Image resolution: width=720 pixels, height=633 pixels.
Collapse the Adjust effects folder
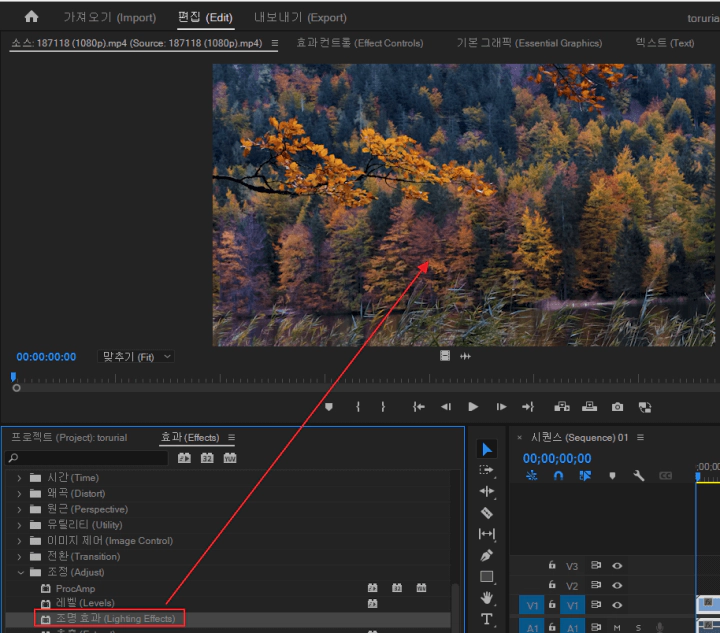pyautogui.click(x=20, y=572)
